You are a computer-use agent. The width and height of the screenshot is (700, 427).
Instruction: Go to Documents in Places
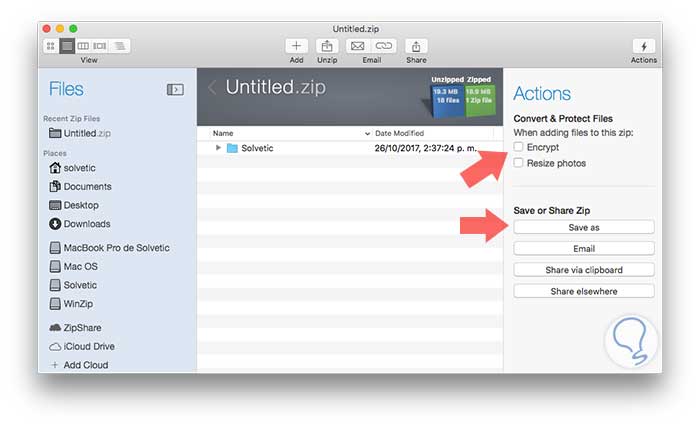(x=80, y=187)
